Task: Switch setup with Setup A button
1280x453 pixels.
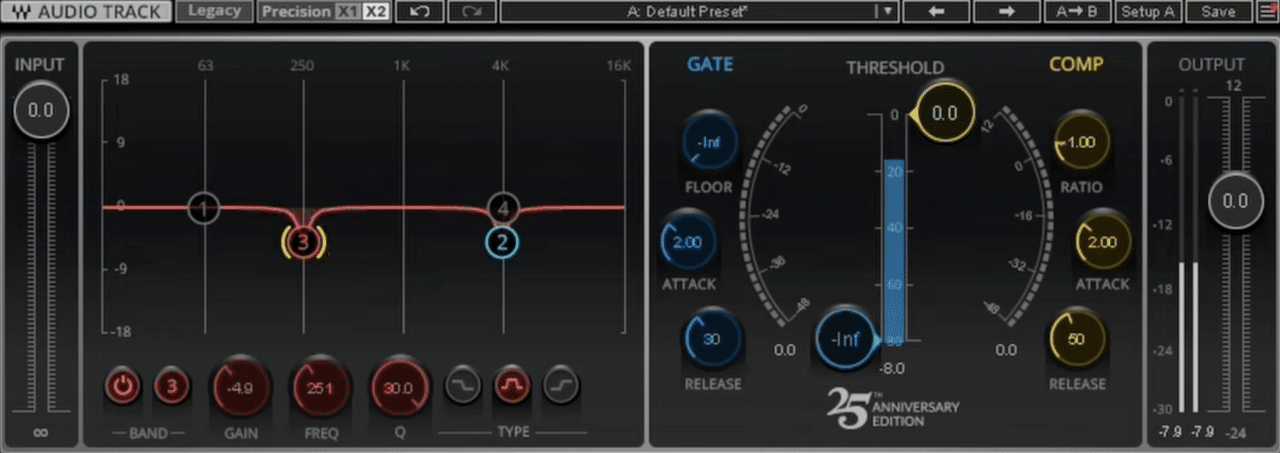Action: (x=1148, y=11)
